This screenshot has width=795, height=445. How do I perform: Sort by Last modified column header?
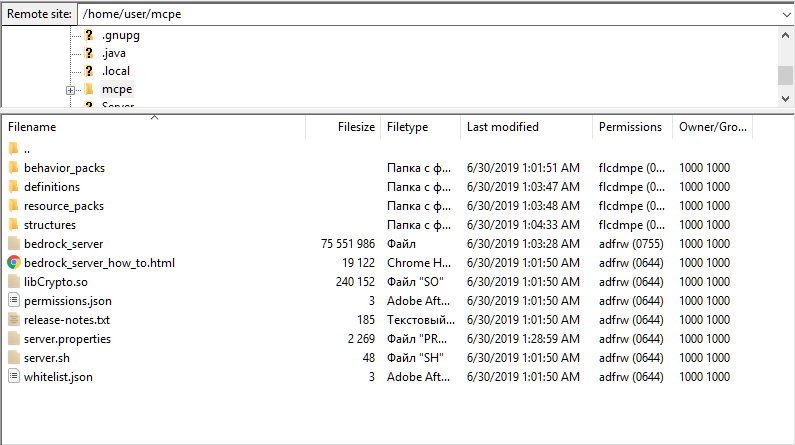point(527,127)
